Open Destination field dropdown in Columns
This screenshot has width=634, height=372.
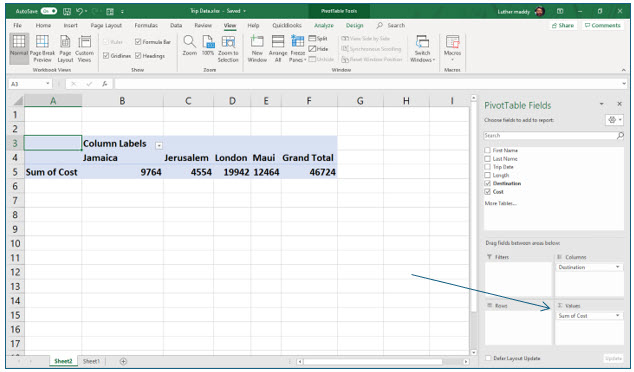tap(617, 267)
